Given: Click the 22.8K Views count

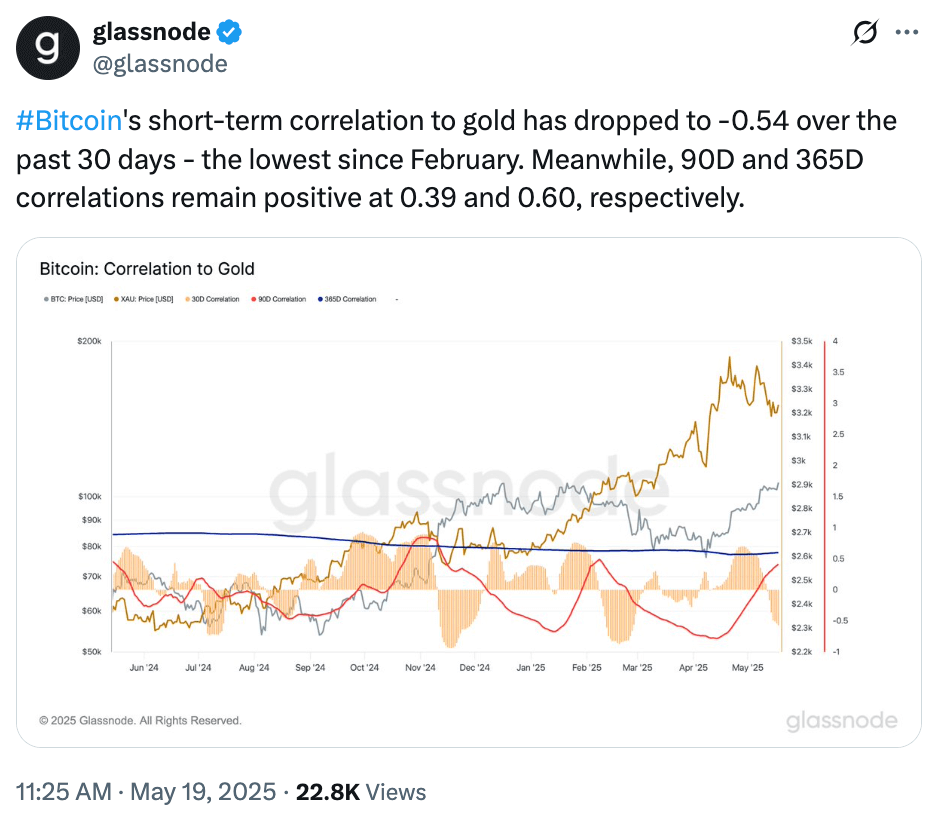Looking at the screenshot, I should point(362,792).
